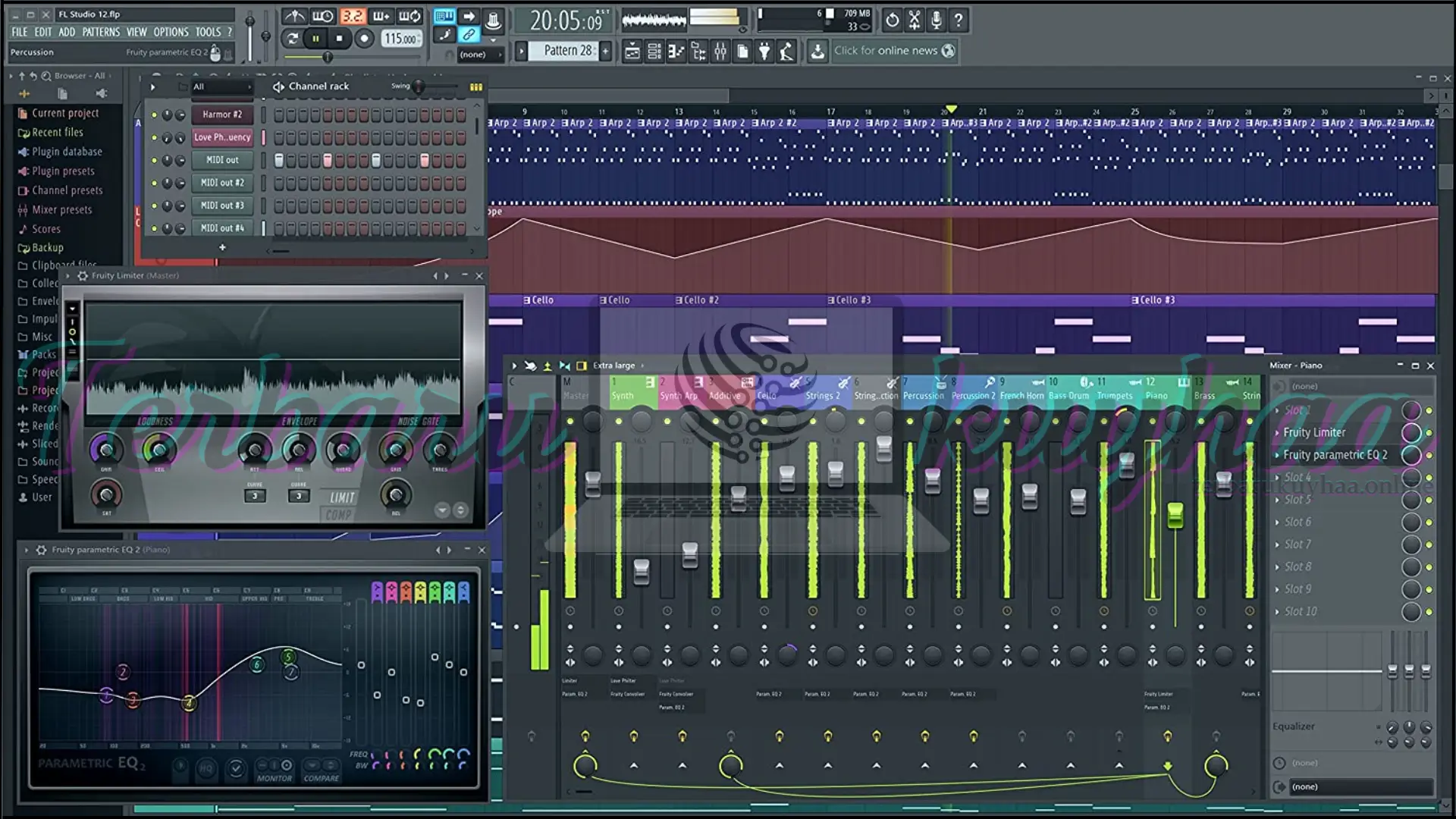The height and width of the screenshot is (819, 1456).
Task: Open the piano roll toolbar icon
Action: pyautogui.click(x=676, y=52)
